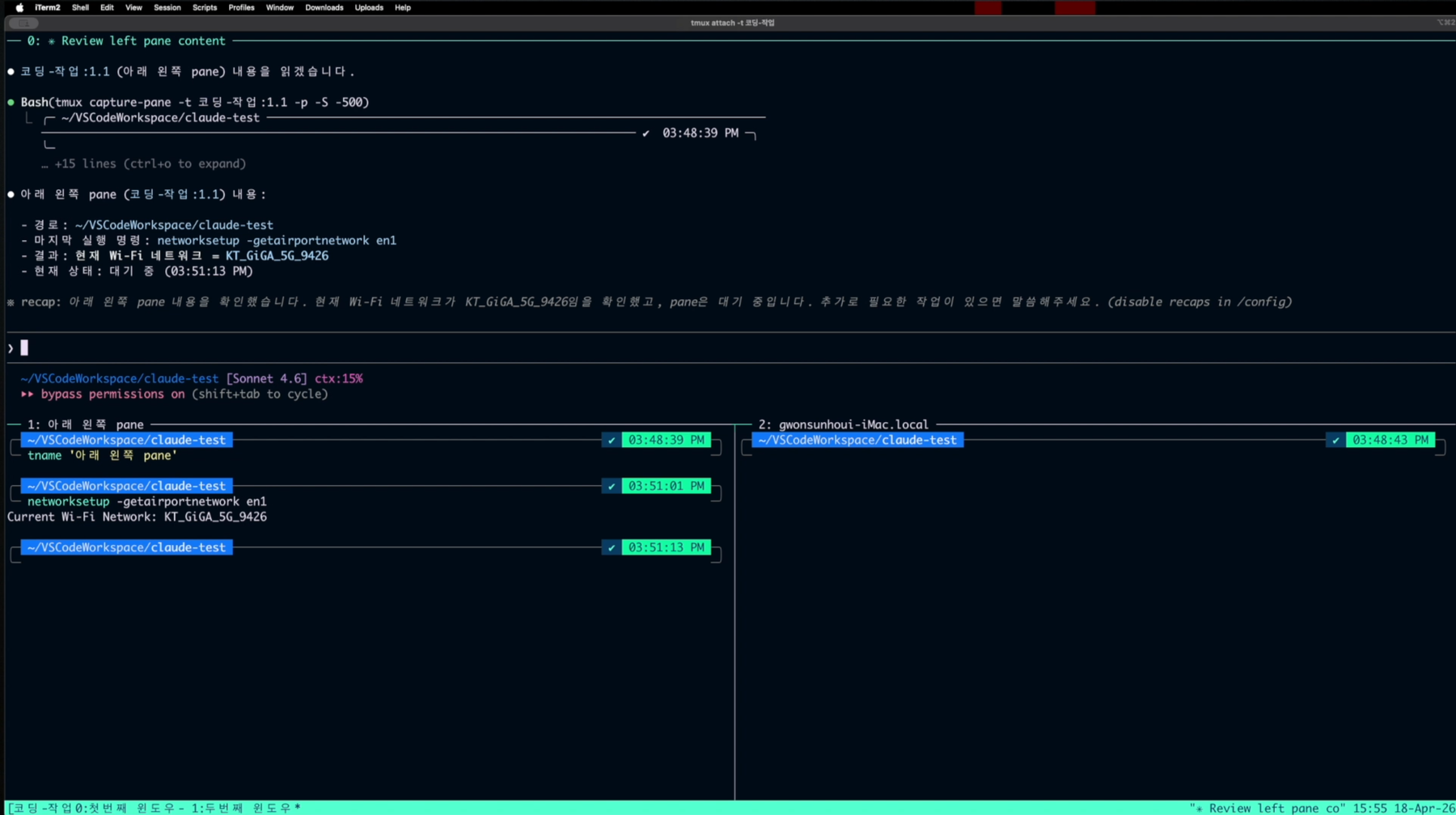The image size is (1456, 815).
Task: Click the '경로: ~/VSCodeWorkspace/claude-test' summary line
Action: tap(147, 225)
